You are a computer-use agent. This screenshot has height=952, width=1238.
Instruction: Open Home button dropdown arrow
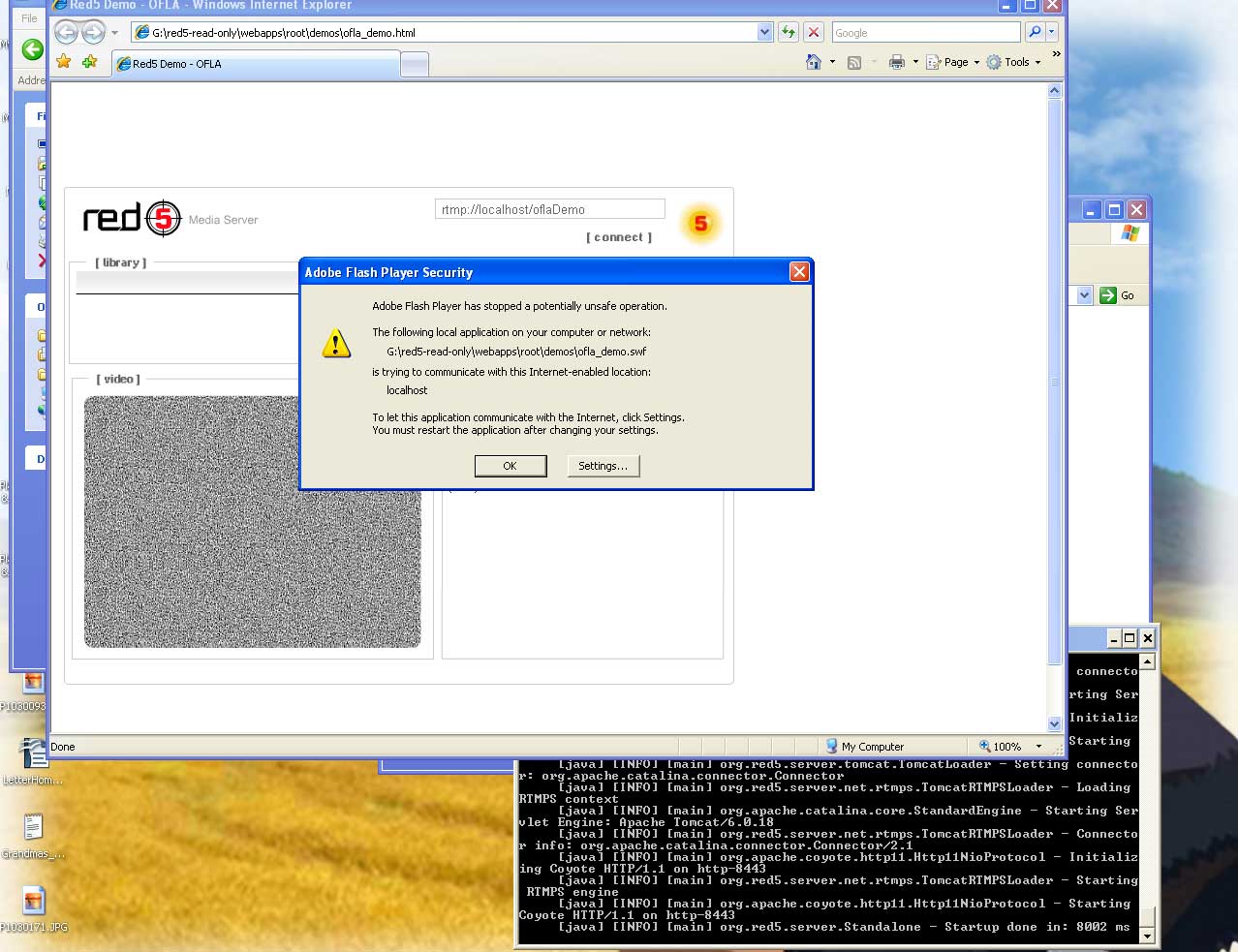pos(833,62)
